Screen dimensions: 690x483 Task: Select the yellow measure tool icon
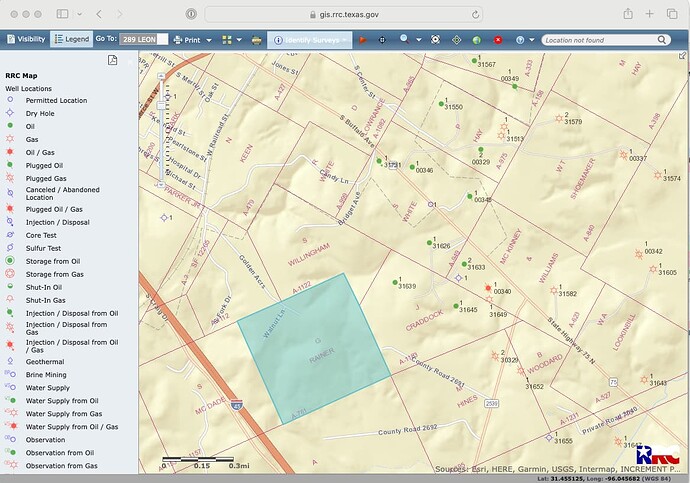257,40
